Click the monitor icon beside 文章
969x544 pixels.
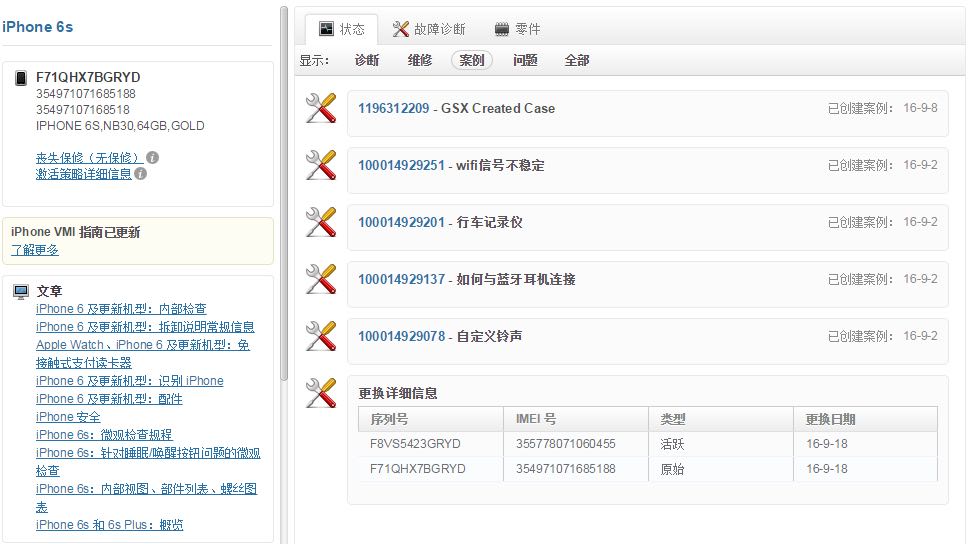[21, 291]
